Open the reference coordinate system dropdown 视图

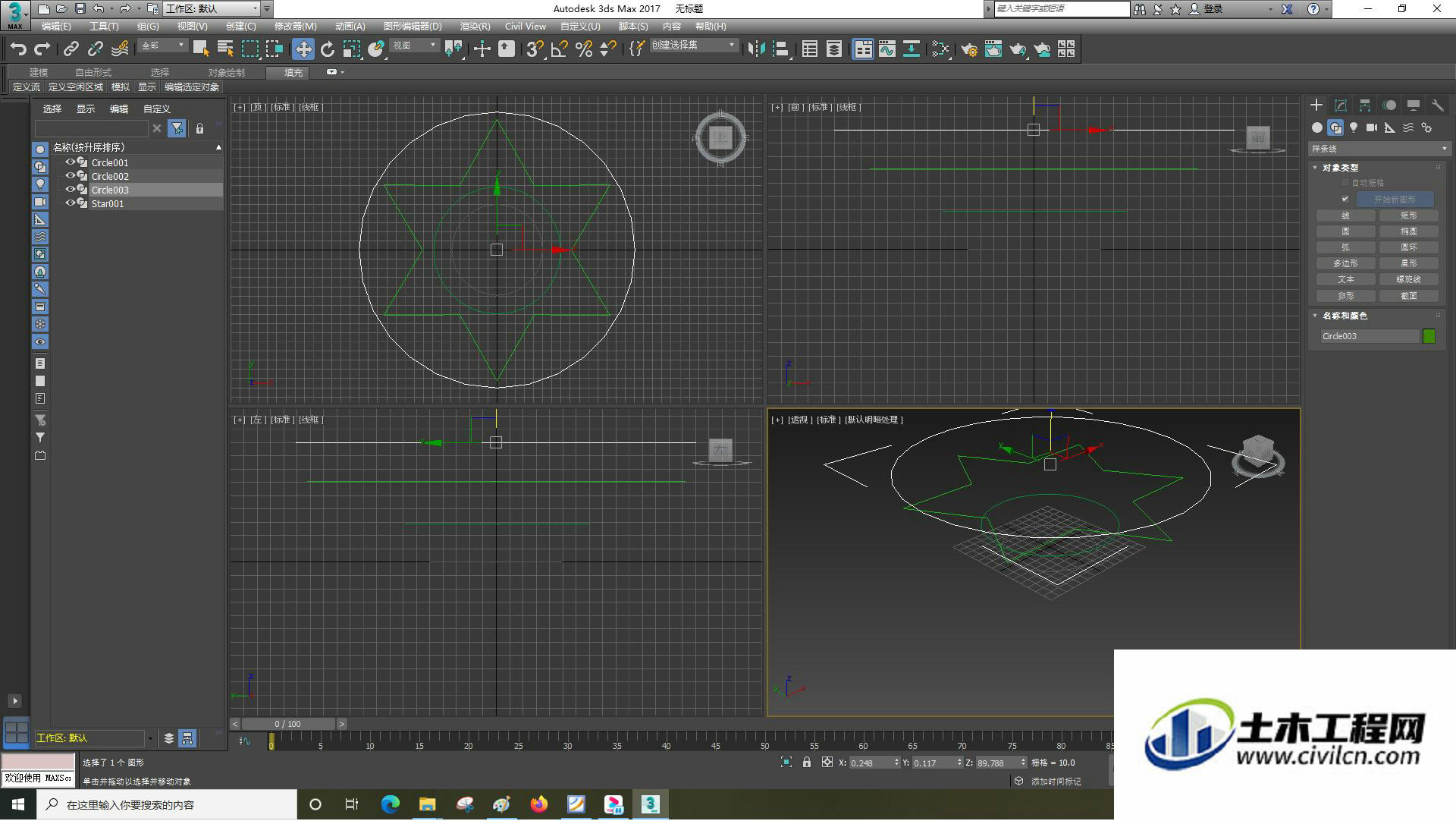point(414,46)
